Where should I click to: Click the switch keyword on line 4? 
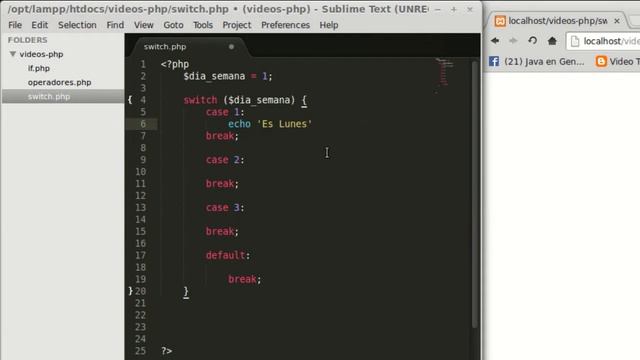[200, 100]
